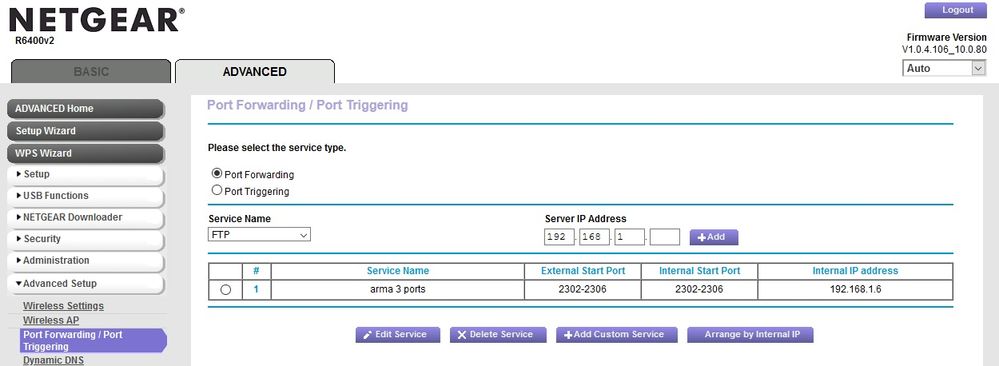
Task: Select the Port Triggering radio button
Action: tap(217, 190)
